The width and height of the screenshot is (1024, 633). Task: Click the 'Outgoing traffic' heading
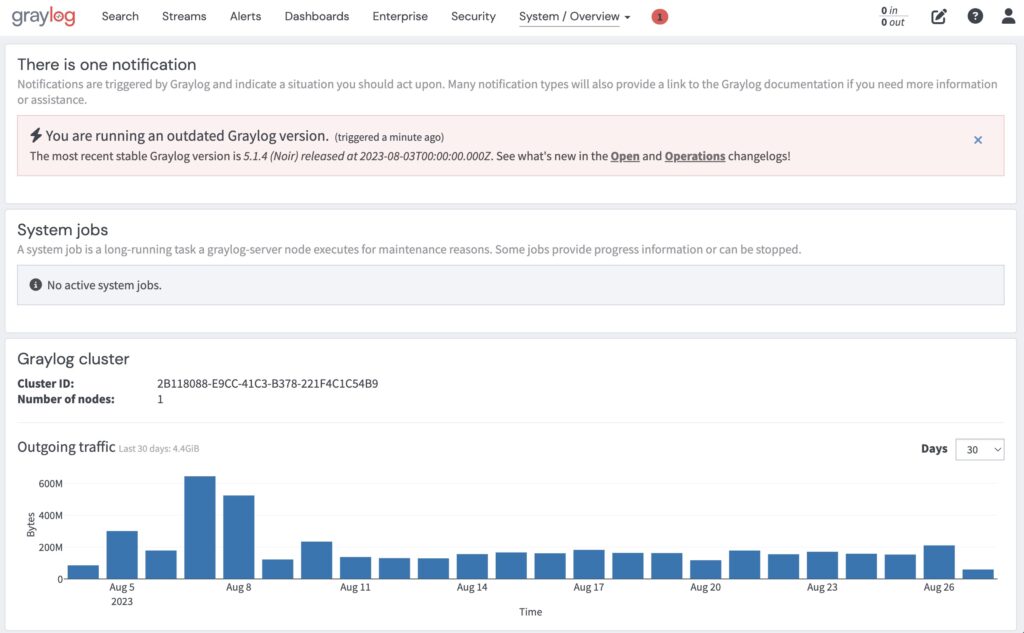coord(66,447)
